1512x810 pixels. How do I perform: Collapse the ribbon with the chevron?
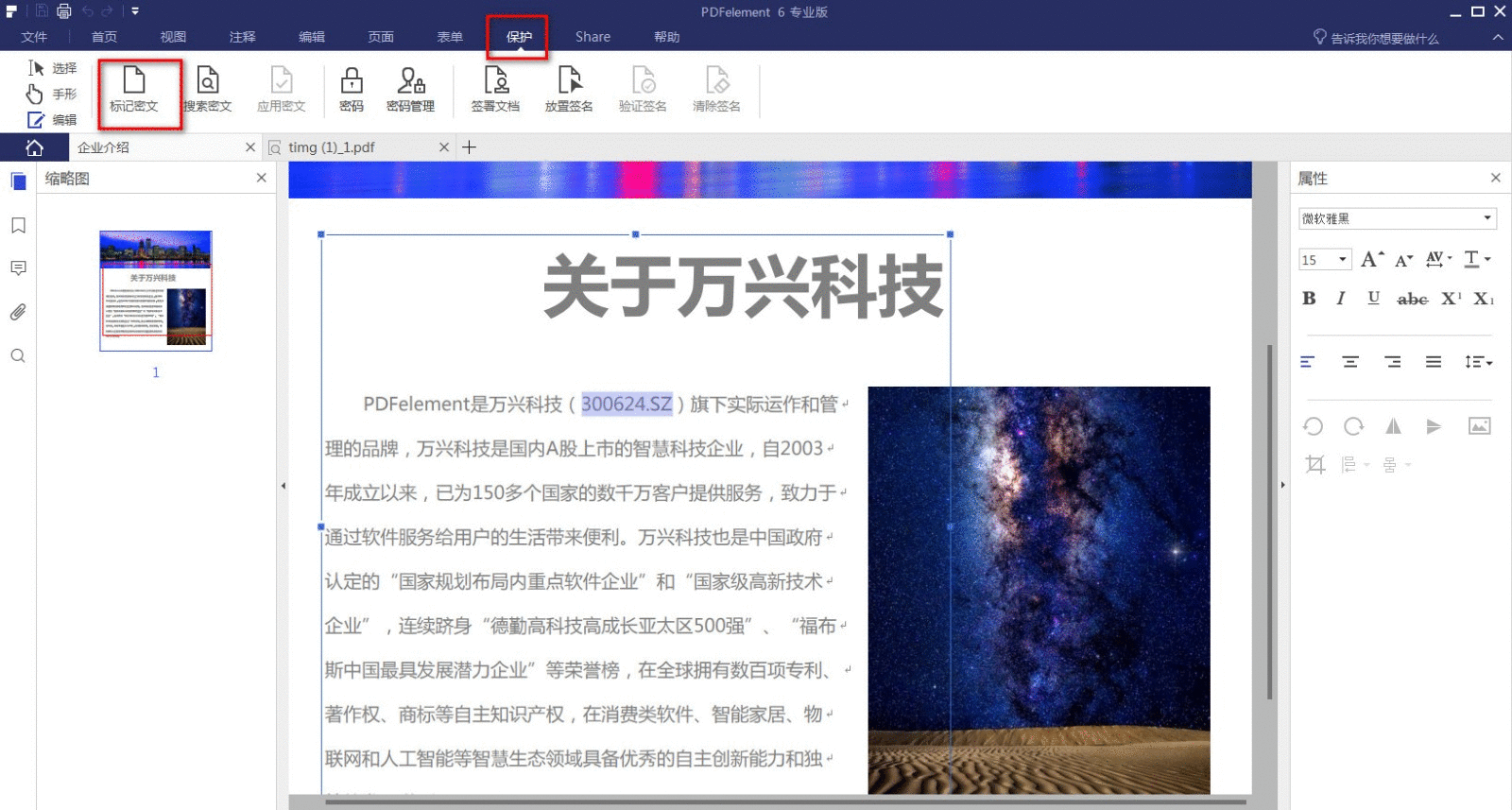pyautogui.click(x=1498, y=38)
